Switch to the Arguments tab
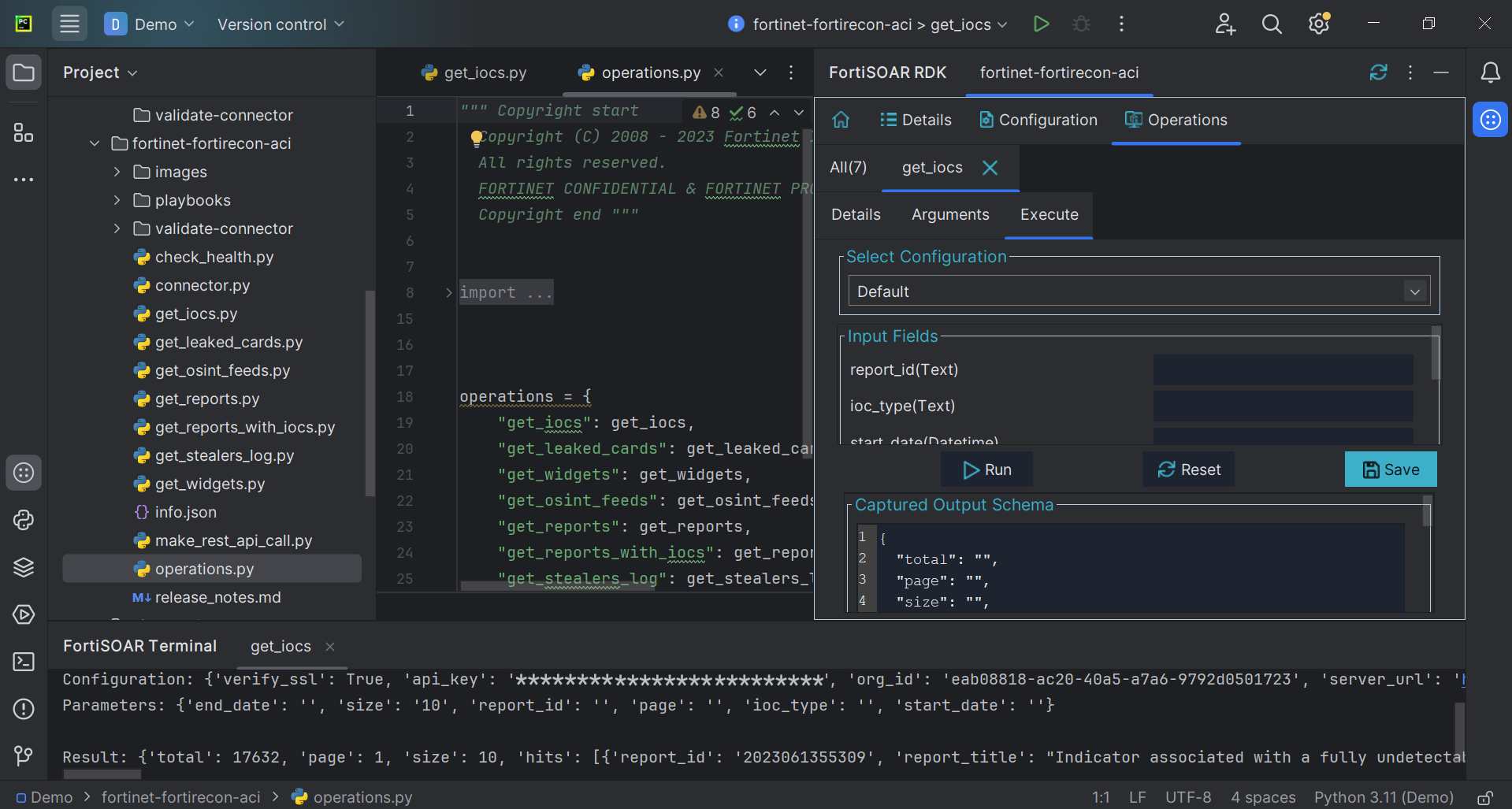The image size is (1512, 809). coord(949,214)
